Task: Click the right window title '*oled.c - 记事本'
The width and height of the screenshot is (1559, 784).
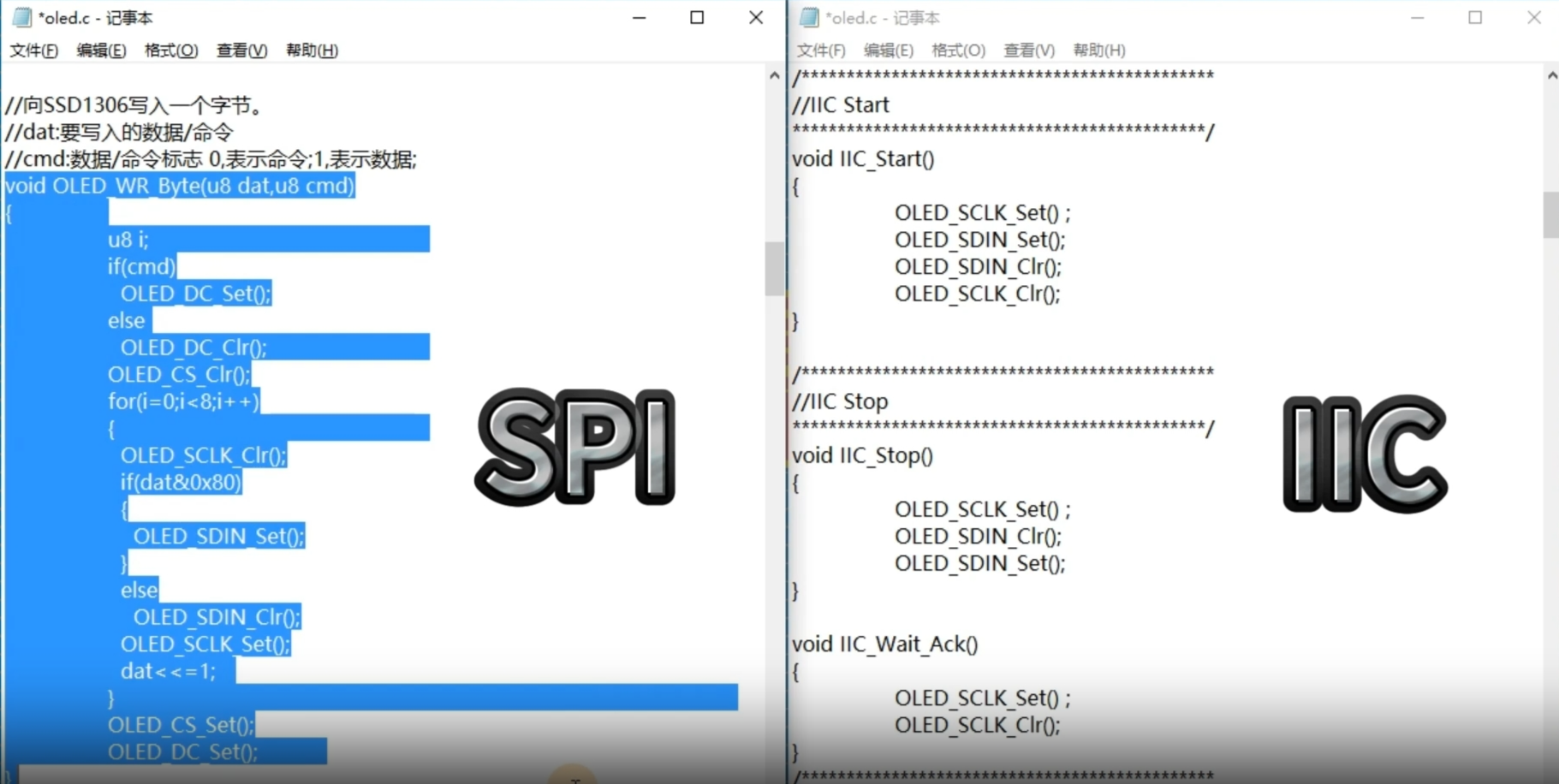Action: (883, 18)
